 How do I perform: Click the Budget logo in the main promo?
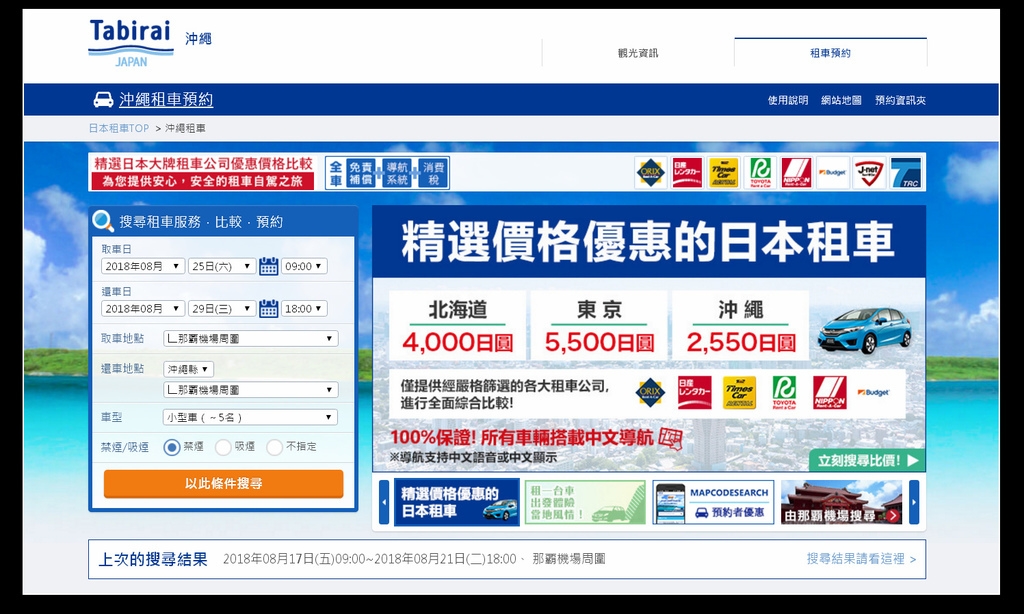tap(873, 393)
